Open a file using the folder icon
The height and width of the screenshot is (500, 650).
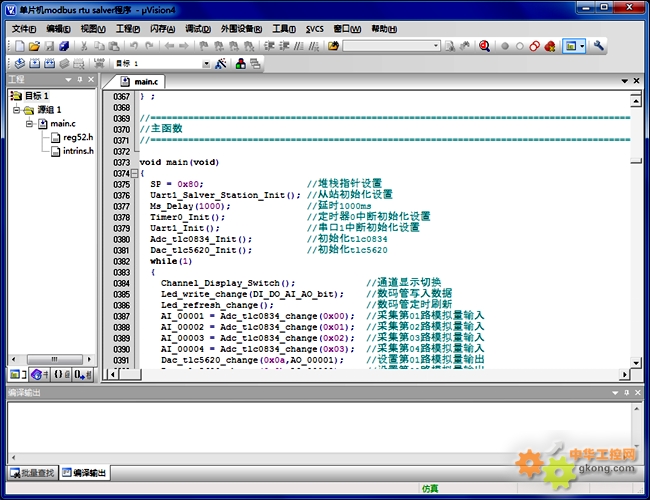click(34, 46)
